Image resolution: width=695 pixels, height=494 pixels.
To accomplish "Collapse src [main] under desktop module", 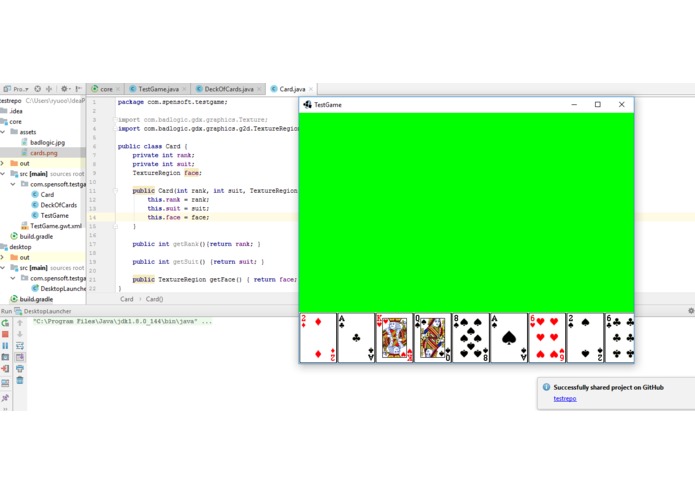I will (3, 268).
